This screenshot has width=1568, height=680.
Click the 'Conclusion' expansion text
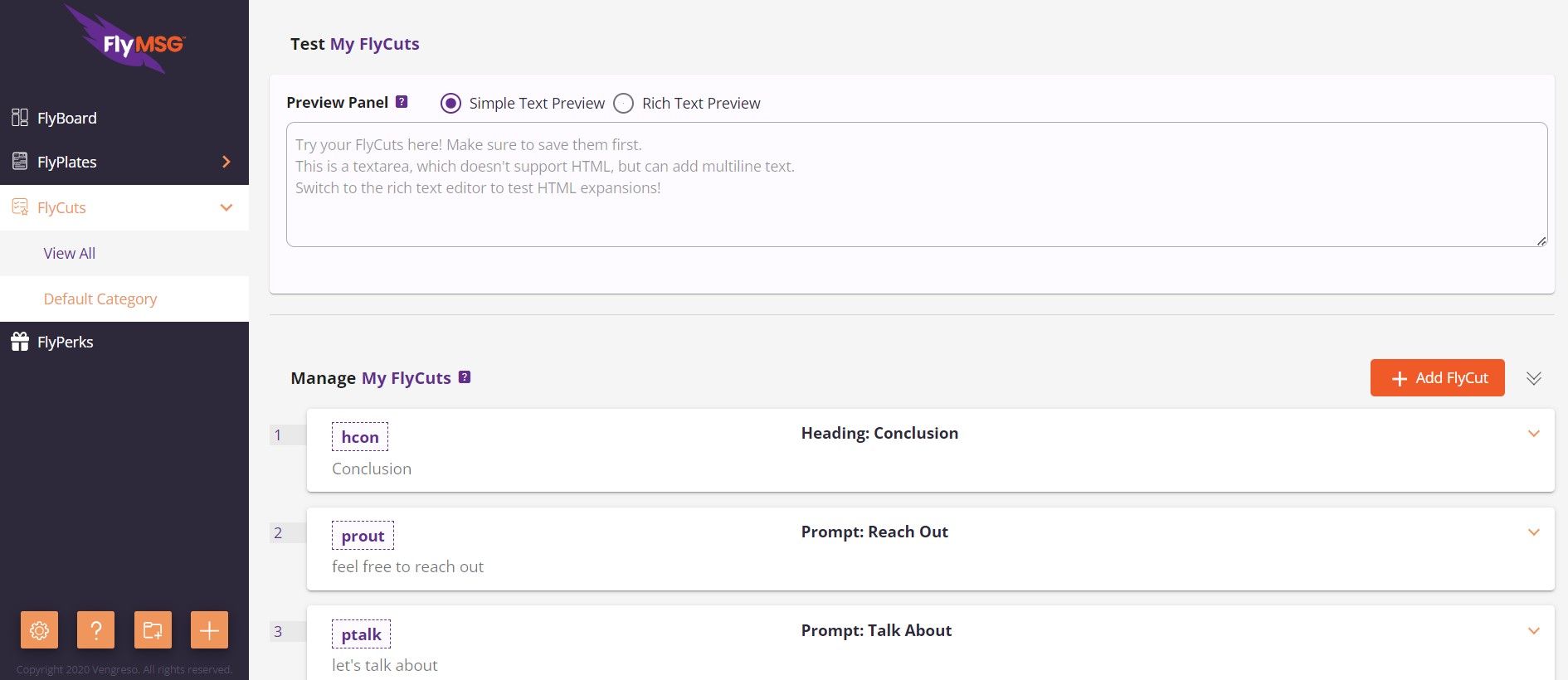(x=372, y=469)
